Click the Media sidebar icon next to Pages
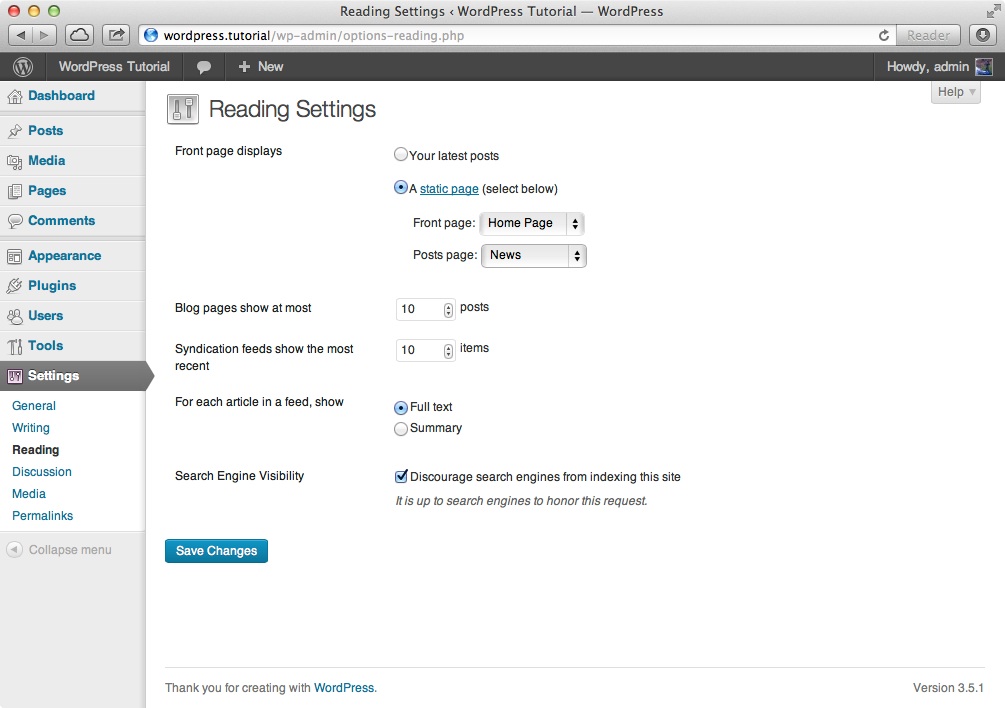 point(15,161)
